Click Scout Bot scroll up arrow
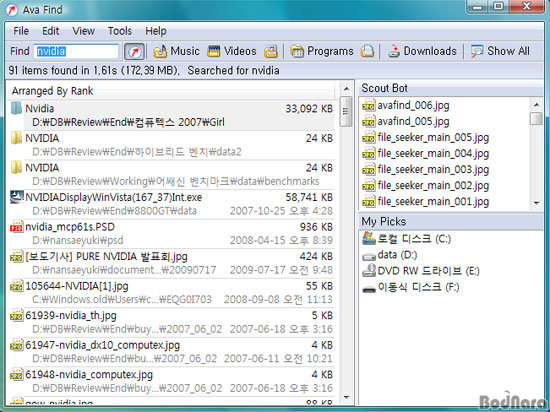This screenshot has width=550, height=412. (536, 104)
